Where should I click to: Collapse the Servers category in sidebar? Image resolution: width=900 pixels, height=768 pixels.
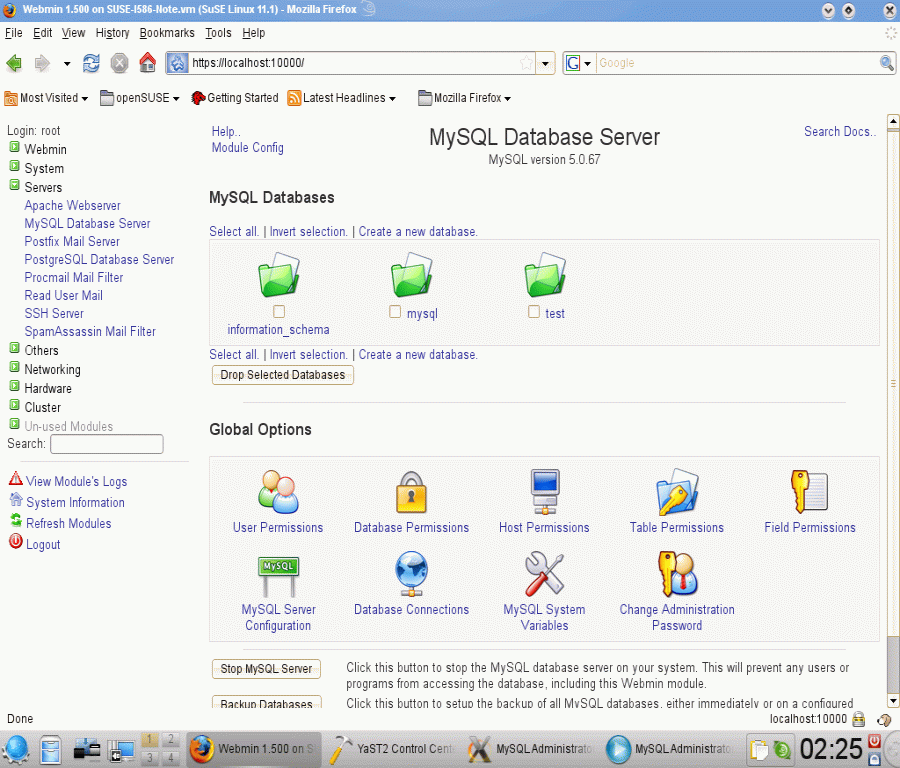click(14, 185)
